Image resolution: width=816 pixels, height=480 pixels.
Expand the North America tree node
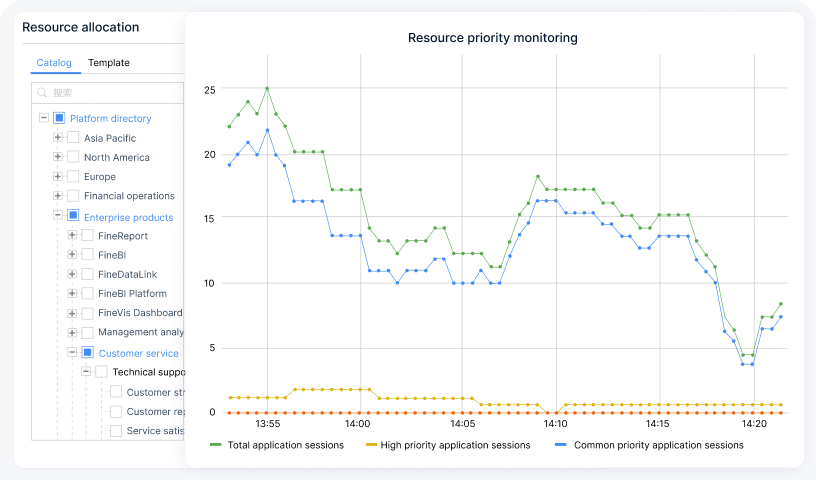click(x=58, y=157)
